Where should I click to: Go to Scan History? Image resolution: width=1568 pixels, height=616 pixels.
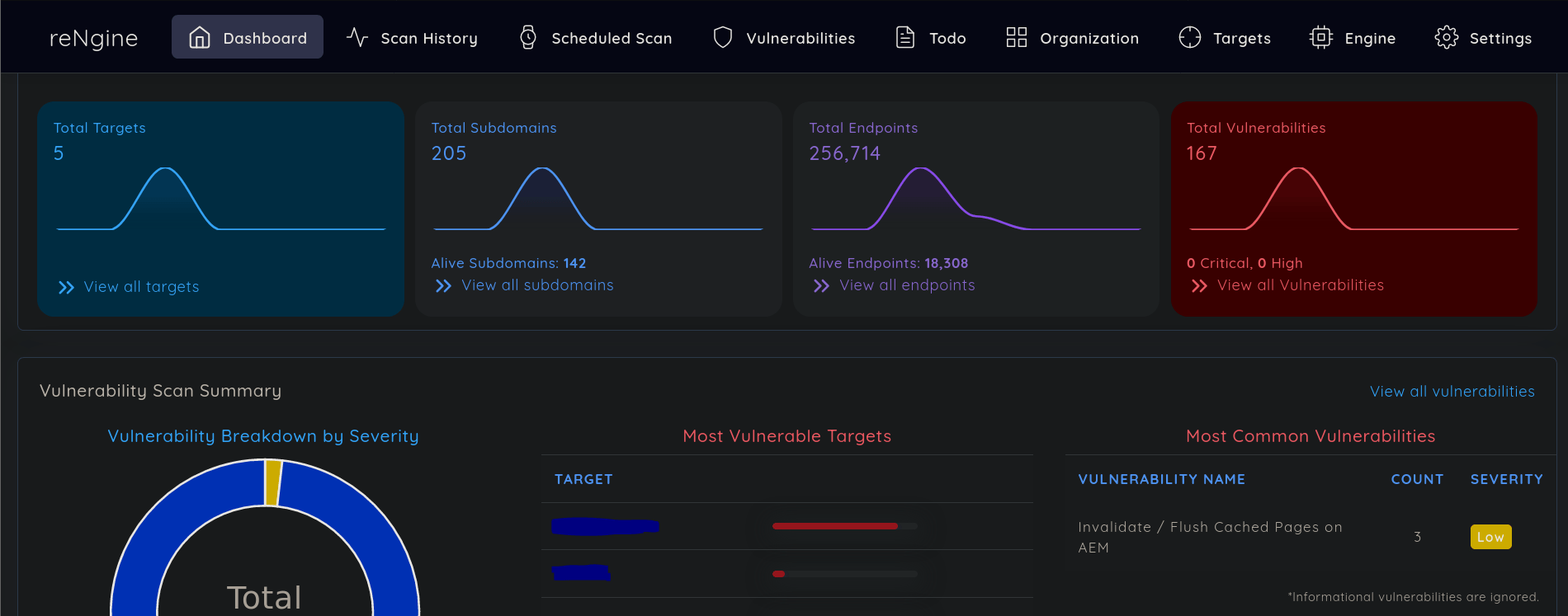coord(412,37)
